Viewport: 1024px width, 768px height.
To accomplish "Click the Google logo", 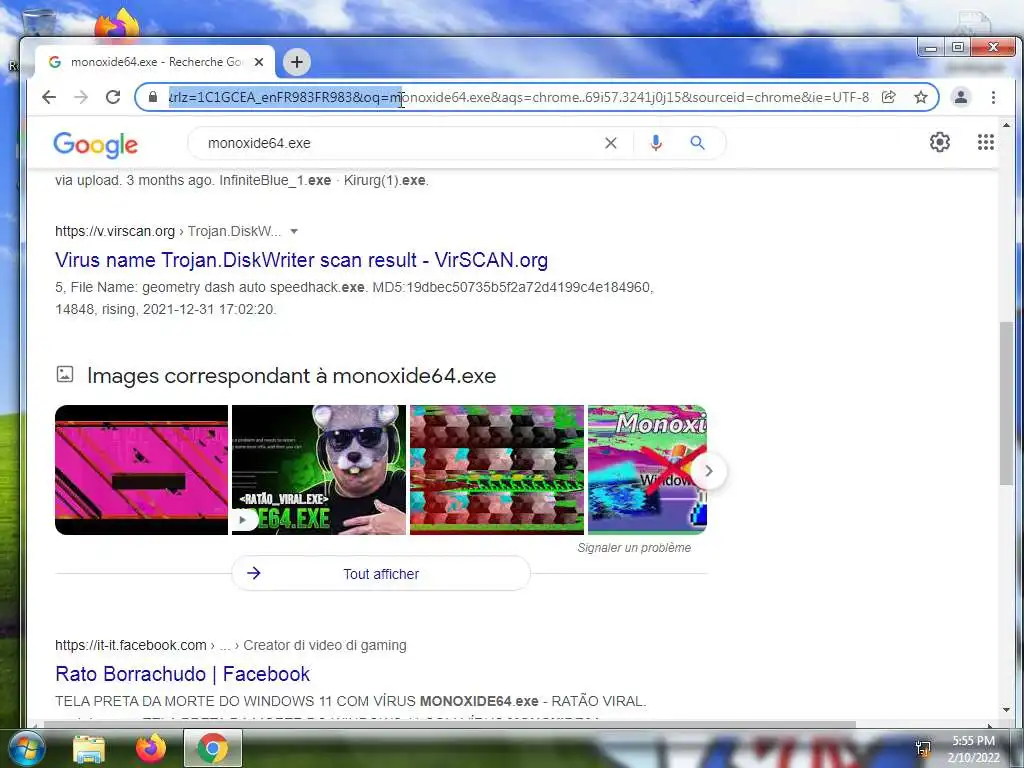I will pos(95,144).
